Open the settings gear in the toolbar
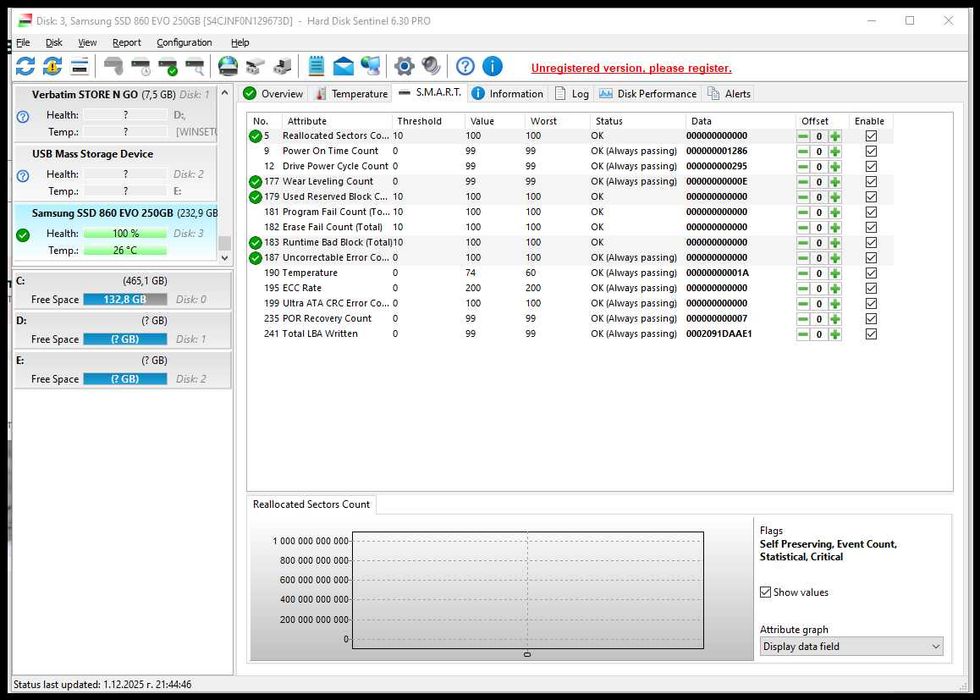Screen dimensions: 980x700 [x=404, y=66]
